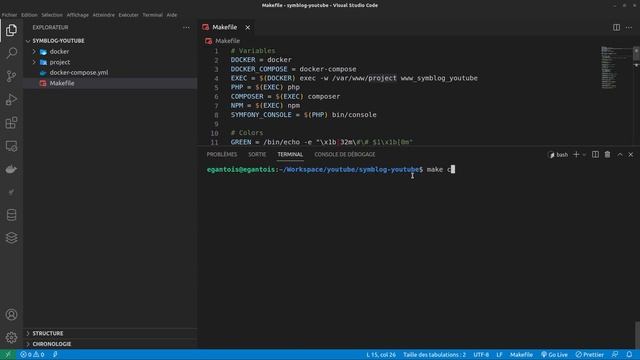Viewport: 640px width, 360px height.
Task: Change Makefile language mode in status bar
Action: [x=521, y=355]
